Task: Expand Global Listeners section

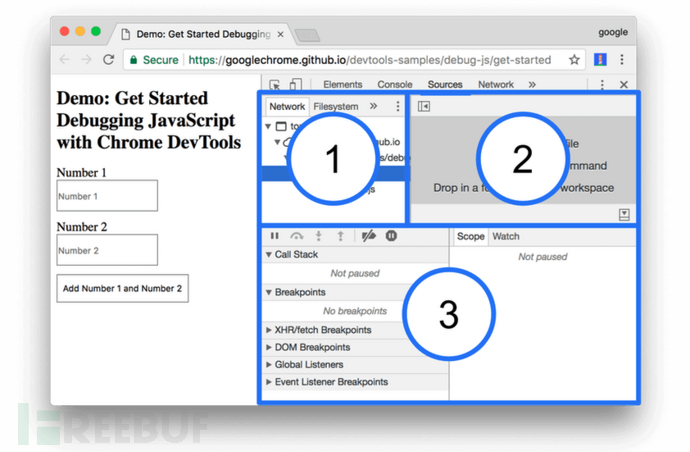Action: coord(269,364)
